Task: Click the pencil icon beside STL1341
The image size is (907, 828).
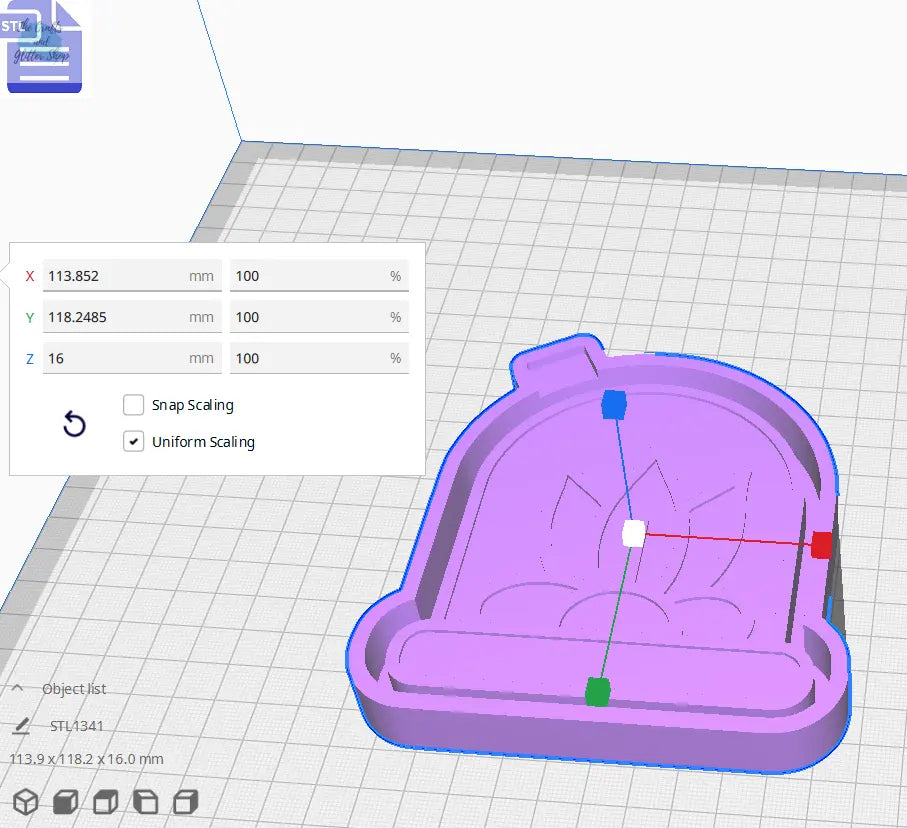Action: coord(22,724)
